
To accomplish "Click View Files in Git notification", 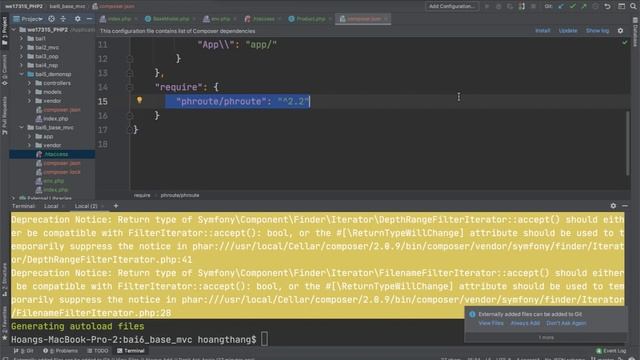I will tap(491, 323).
